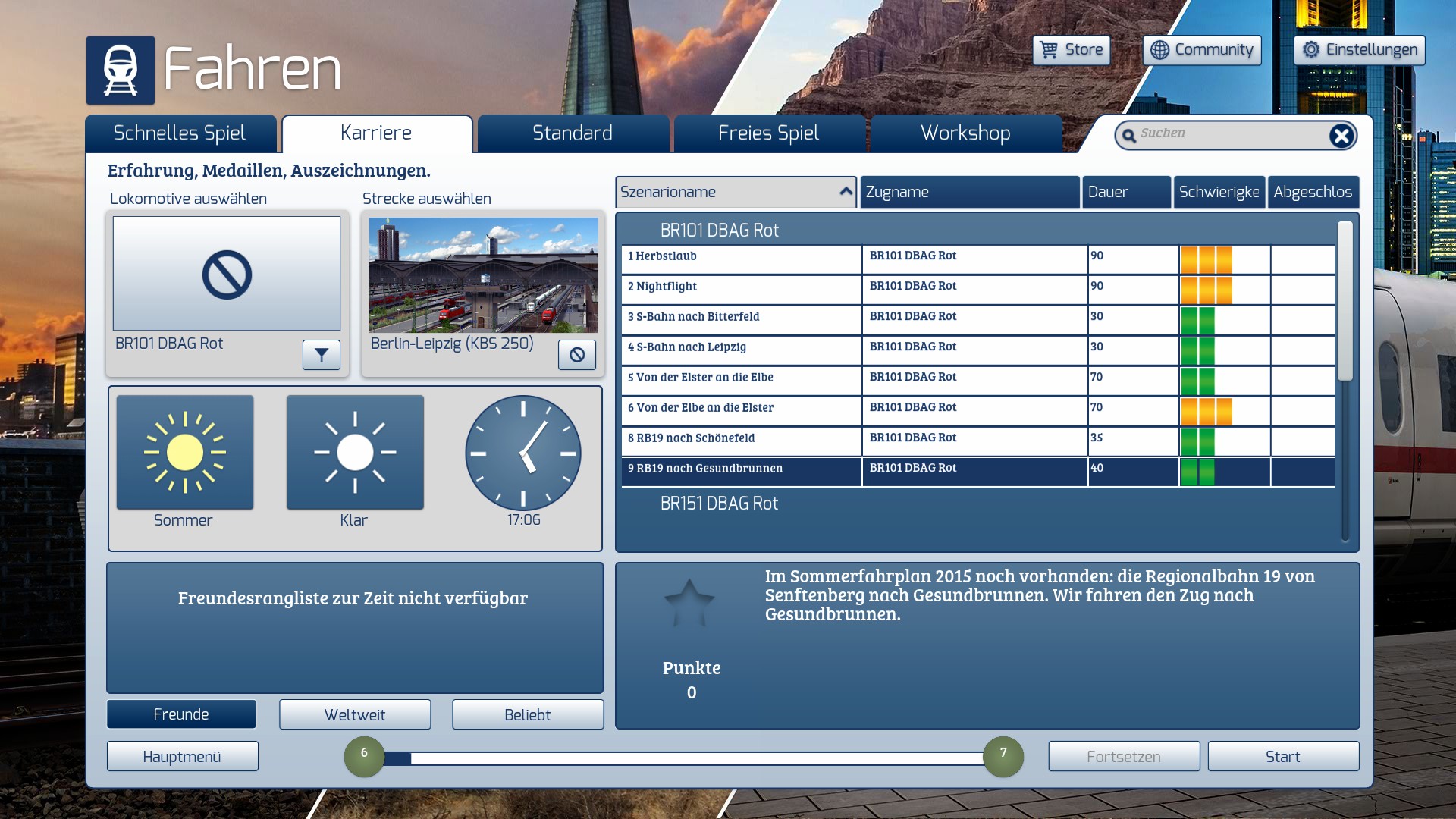Click the Sommer season sun icon

(185, 453)
